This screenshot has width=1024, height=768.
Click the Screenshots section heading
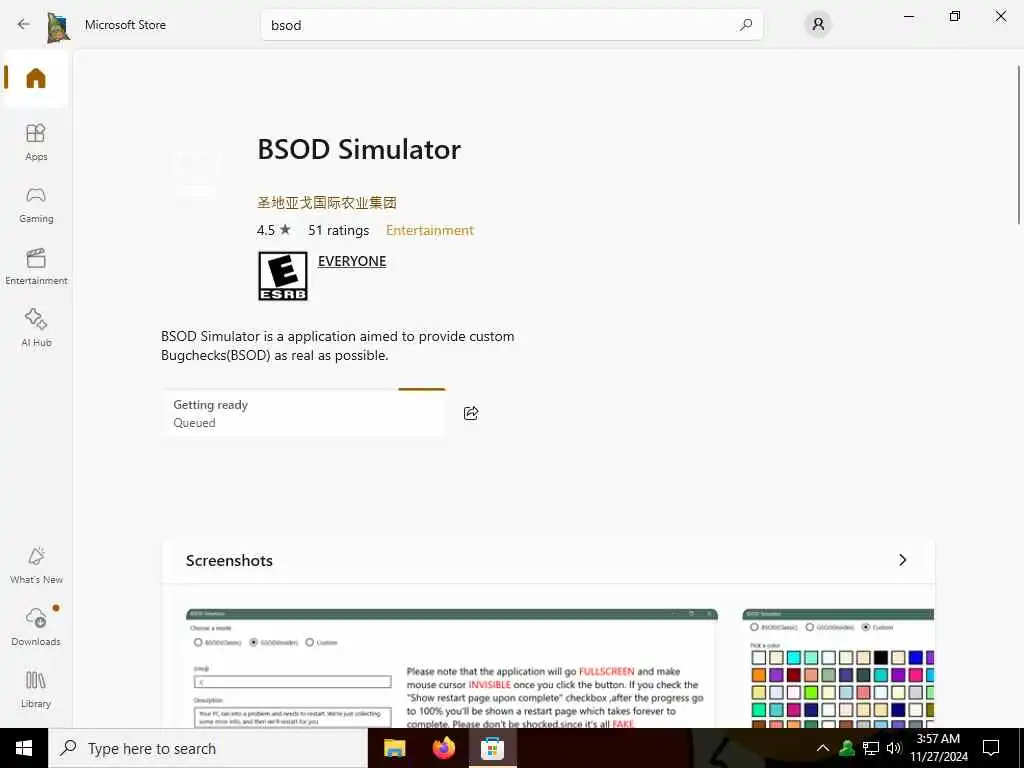(229, 560)
